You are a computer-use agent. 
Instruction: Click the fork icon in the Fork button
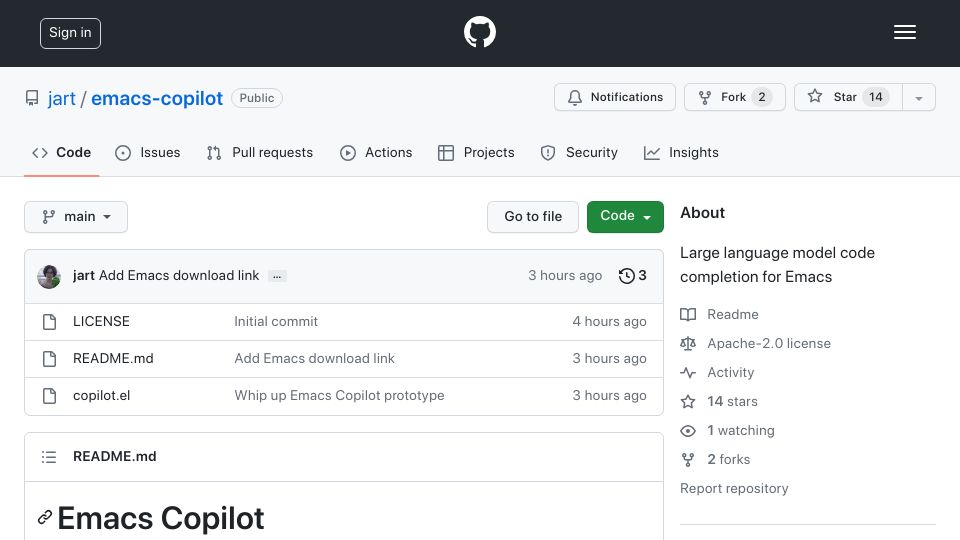click(705, 97)
